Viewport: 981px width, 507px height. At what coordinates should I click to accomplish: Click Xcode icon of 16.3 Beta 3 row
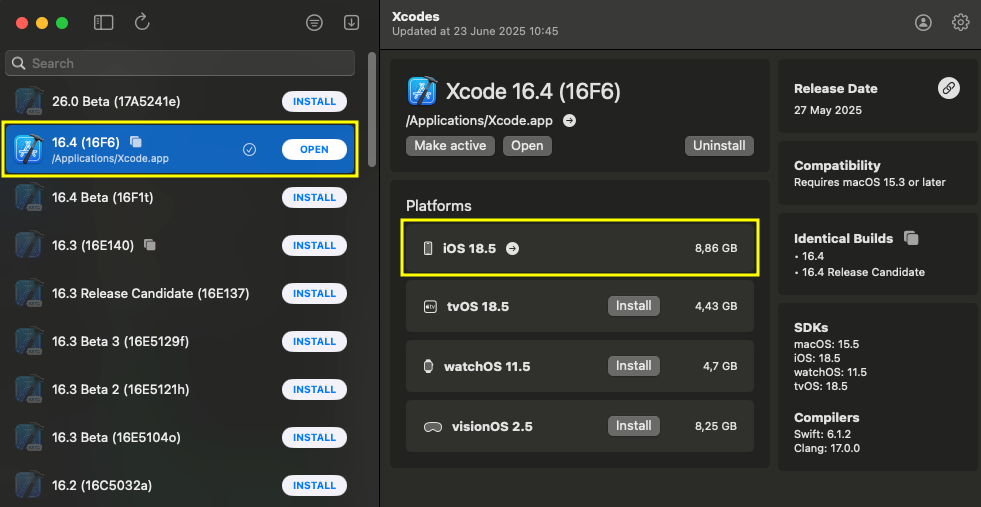coord(29,341)
